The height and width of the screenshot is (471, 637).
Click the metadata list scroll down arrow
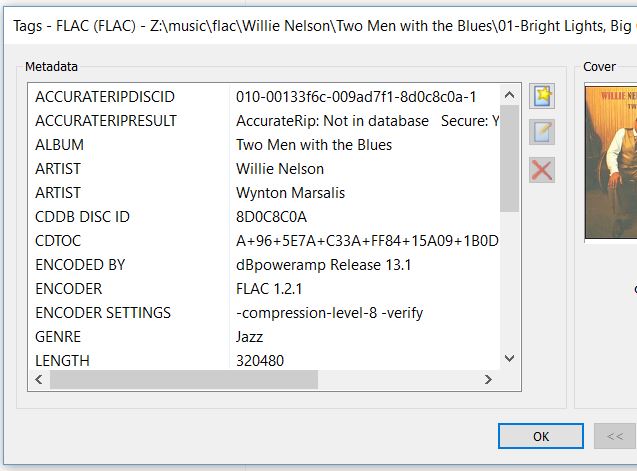509,358
